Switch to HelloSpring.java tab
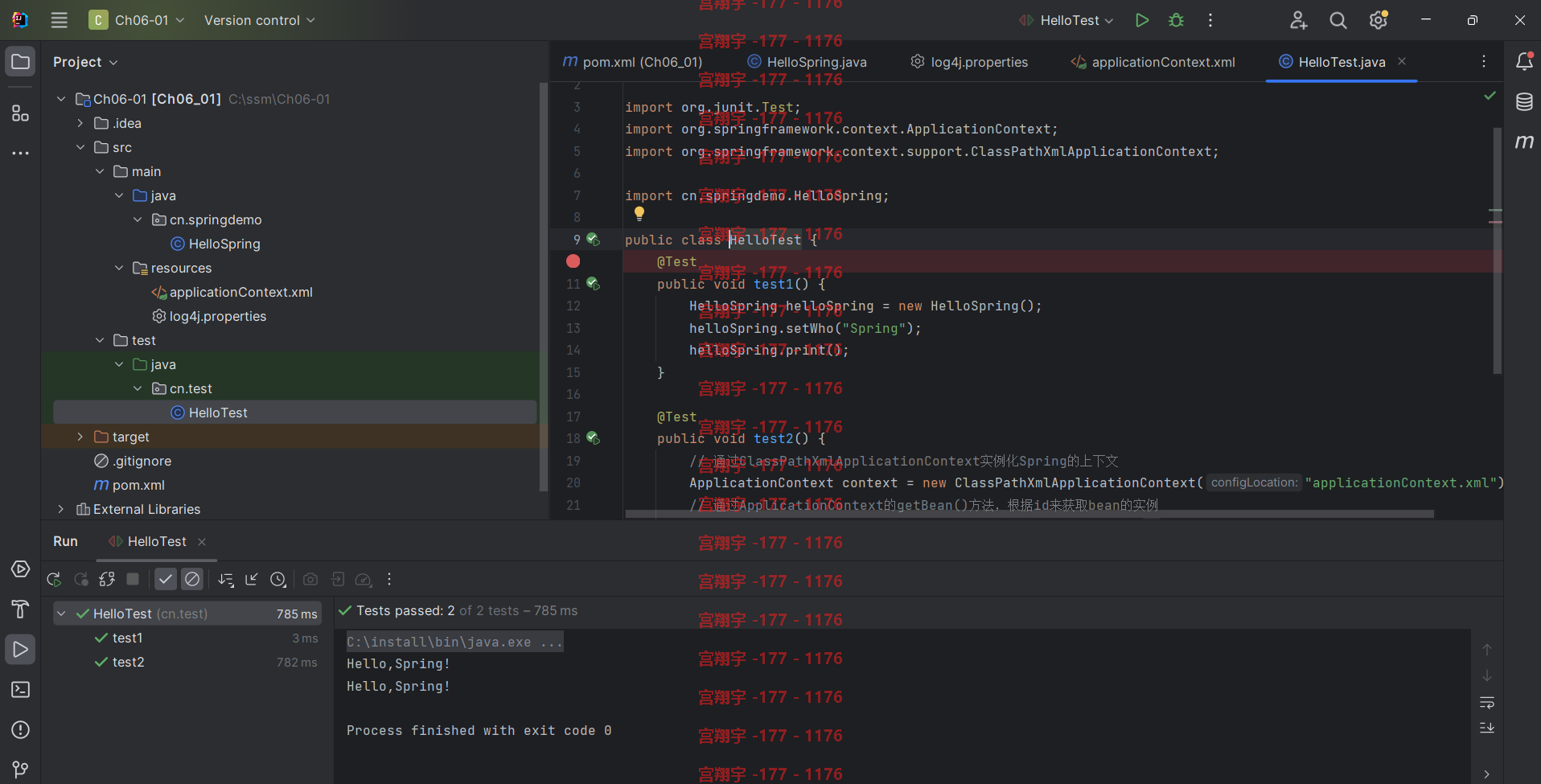Screen dimensions: 1541x784 tap(807, 62)
